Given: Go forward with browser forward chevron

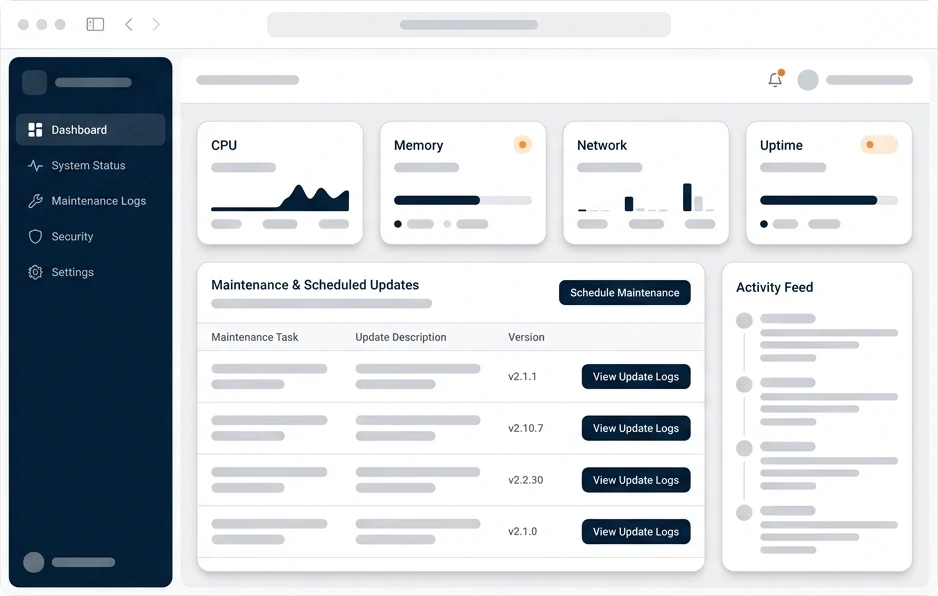Looking at the screenshot, I should coord(156,24).
